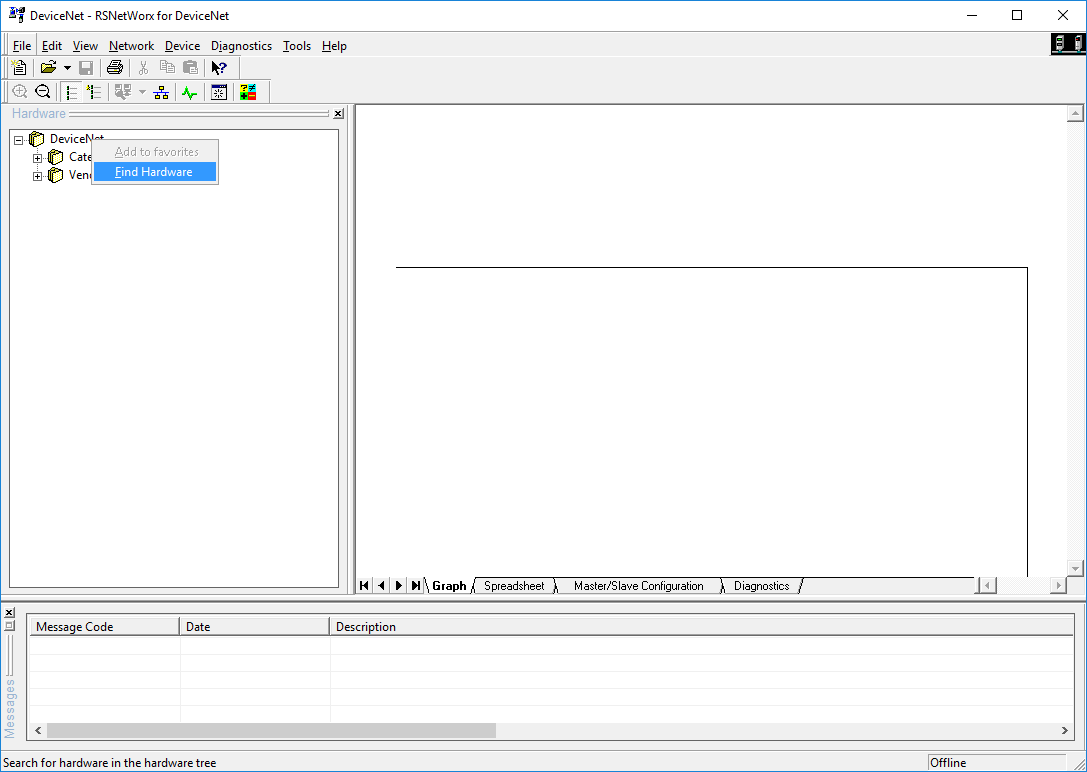
Task: Expand the Category folder plus box
Action: click(x=37, y=158)
